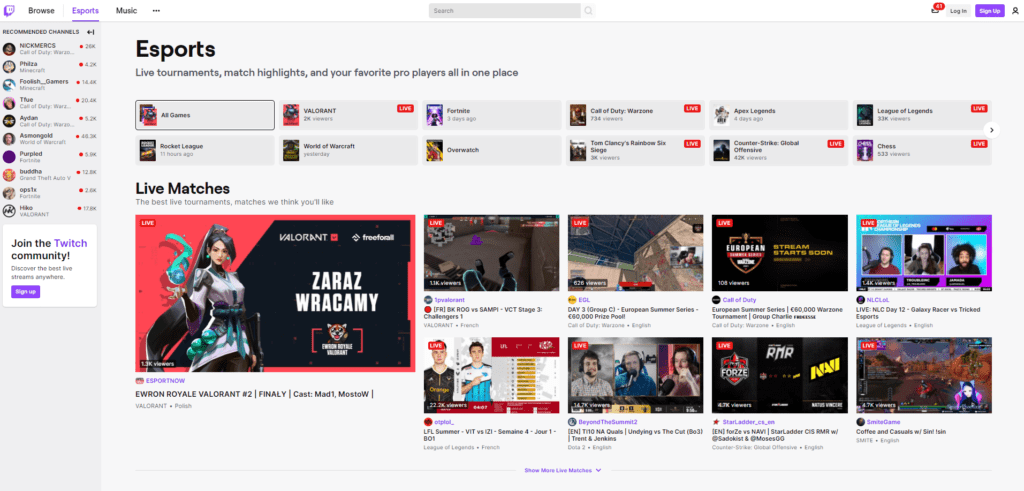1024x491 pixels.
Task: Open the notifications inbox icon
Action: [935, 11]
